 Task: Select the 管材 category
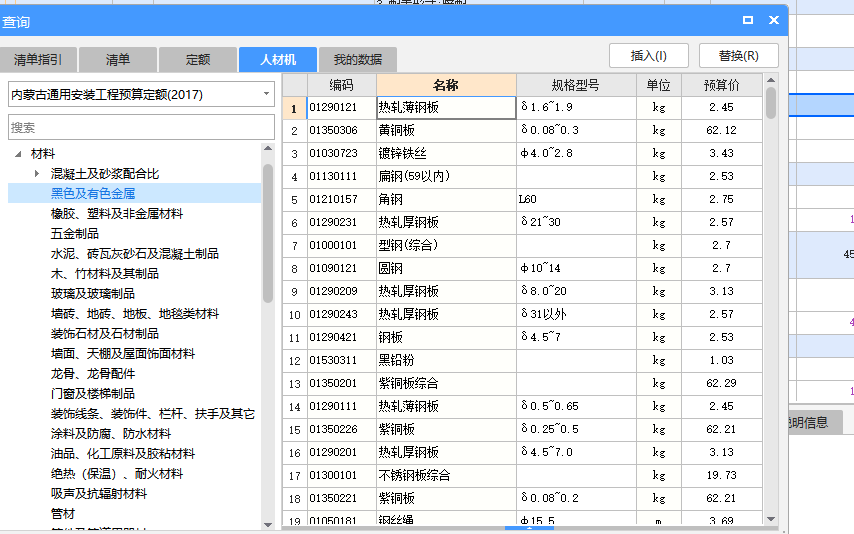(63, 513)
